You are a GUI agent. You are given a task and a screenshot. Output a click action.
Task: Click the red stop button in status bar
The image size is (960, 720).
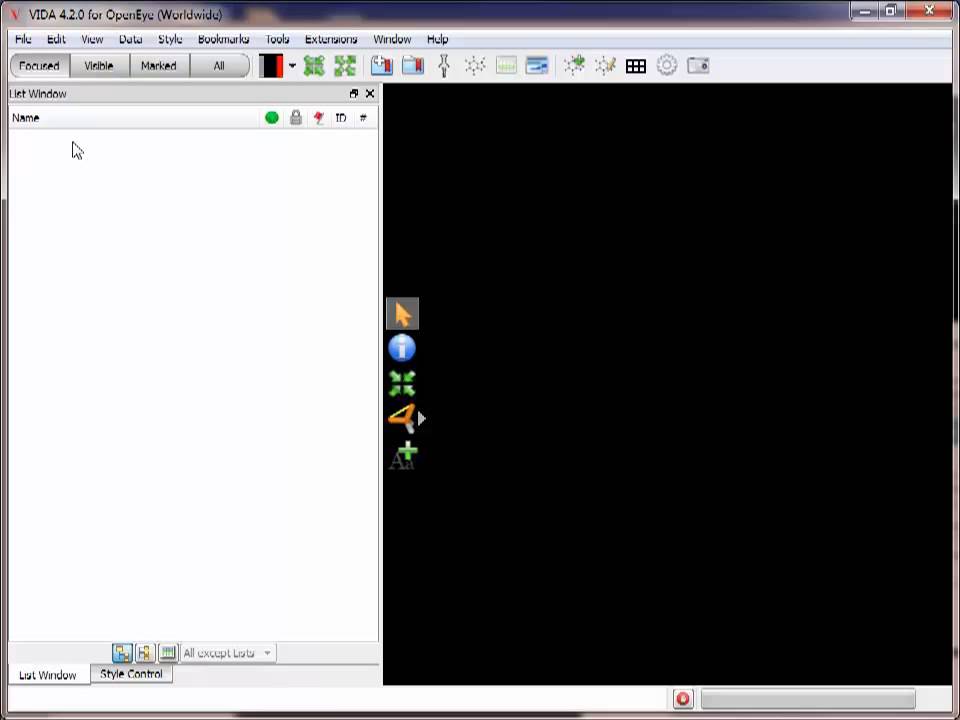point(683,699)
